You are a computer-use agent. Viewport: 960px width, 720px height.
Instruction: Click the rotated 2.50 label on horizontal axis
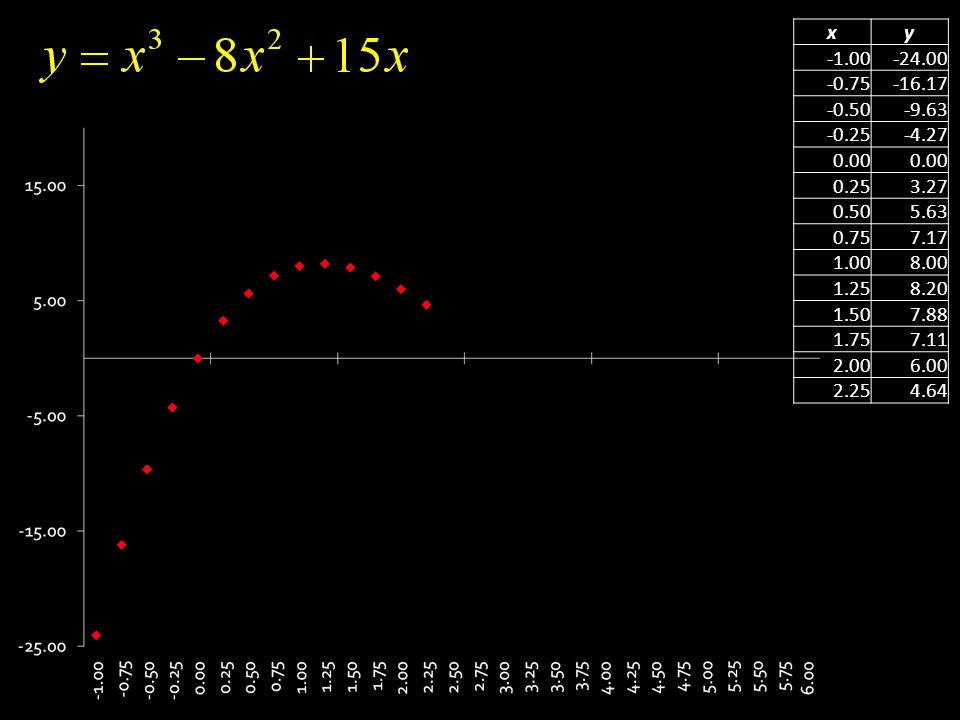click(x=454, y=677)
